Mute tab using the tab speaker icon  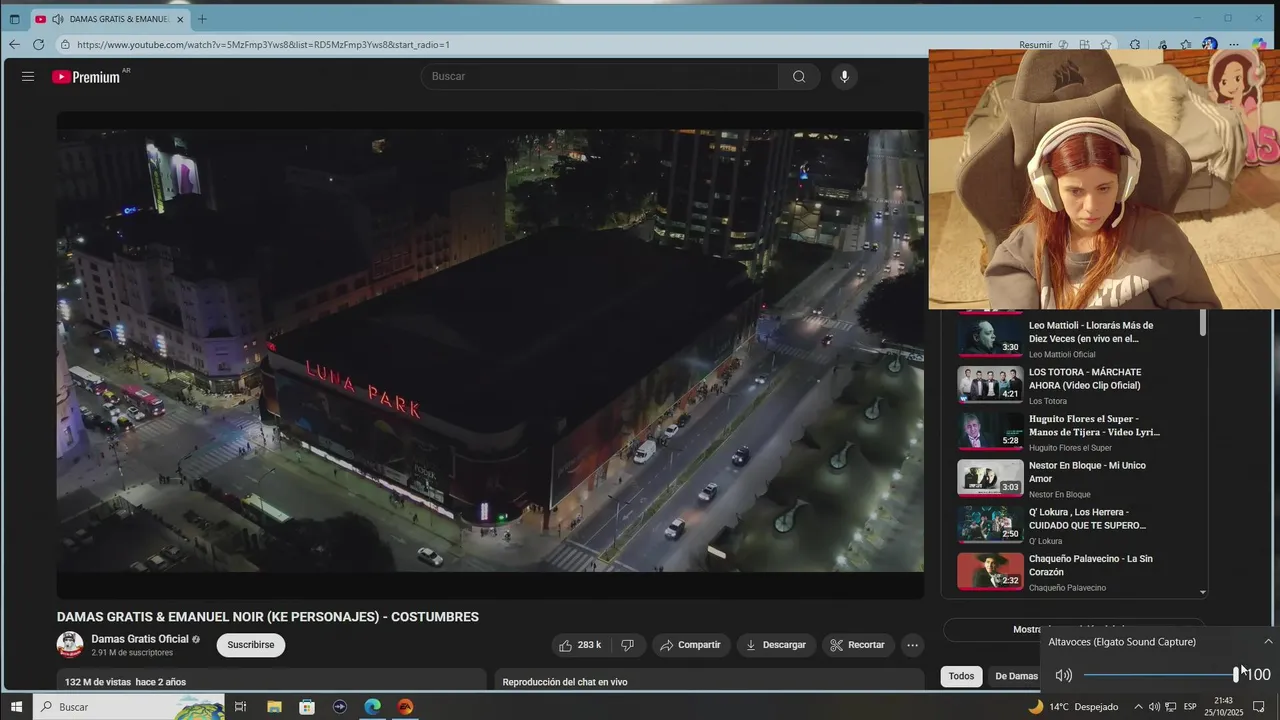point(57,19)
